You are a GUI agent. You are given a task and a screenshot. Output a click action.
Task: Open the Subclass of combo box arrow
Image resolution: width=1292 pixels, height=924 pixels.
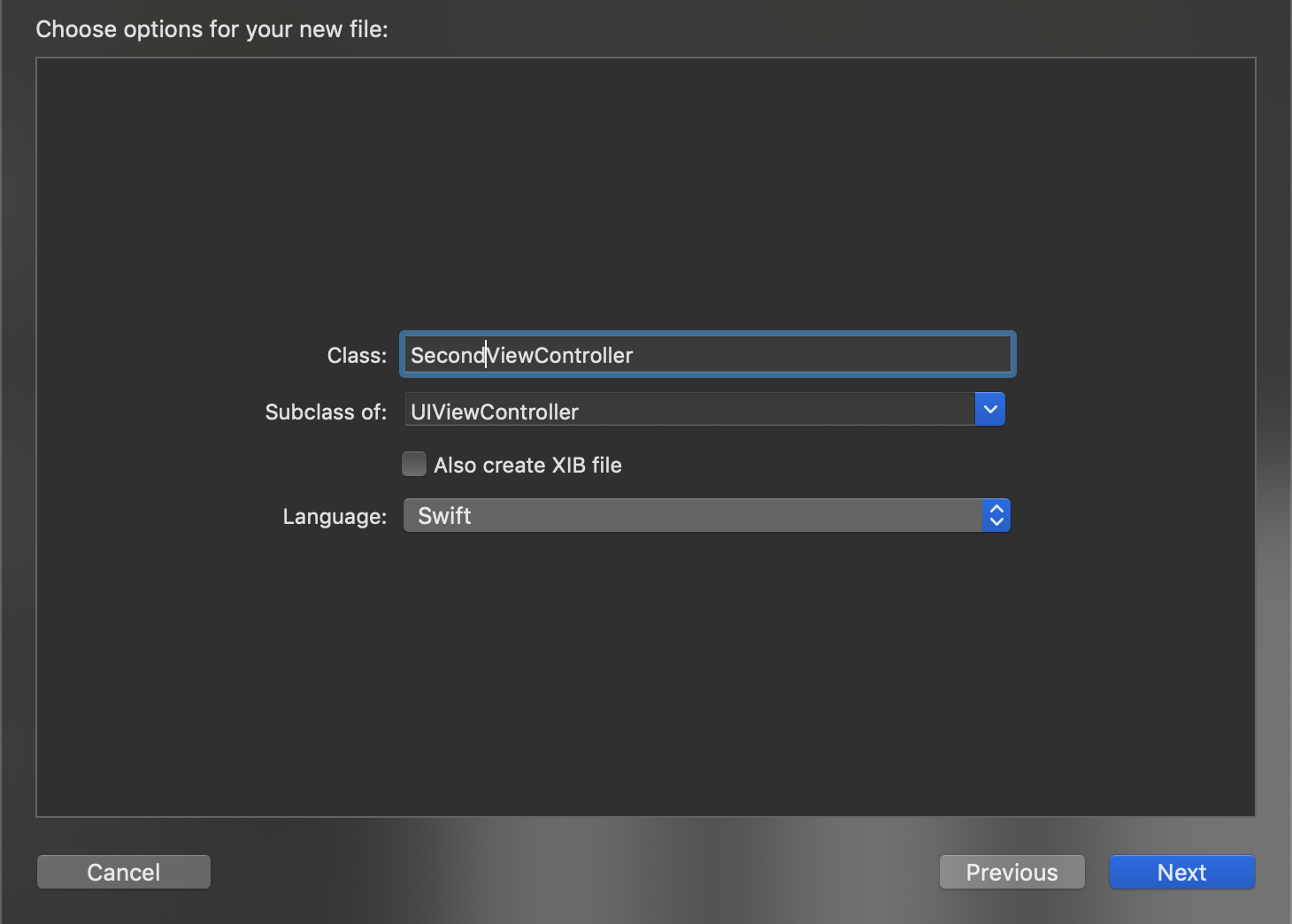[x=990, y=410]
